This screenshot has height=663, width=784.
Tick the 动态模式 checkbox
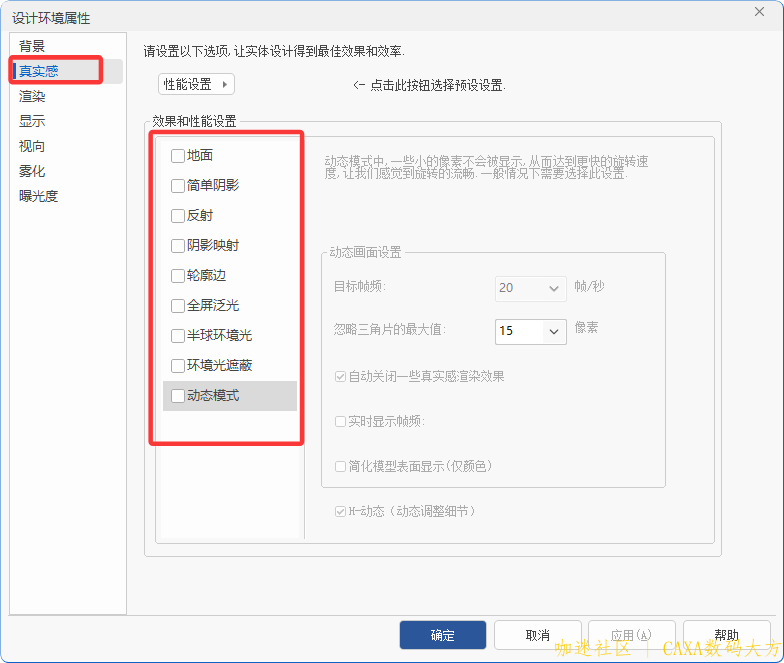(x=178, y=396)
